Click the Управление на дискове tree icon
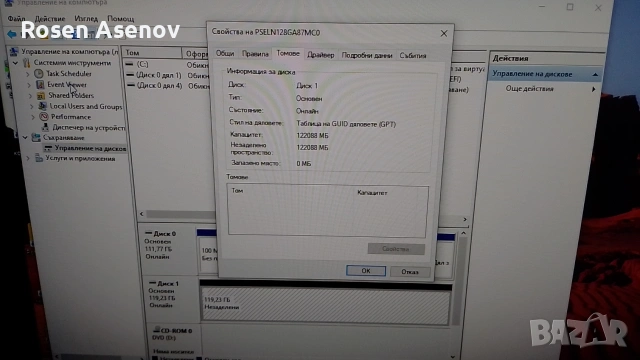This screenshot has width=640, height=360. click(48, 148)
